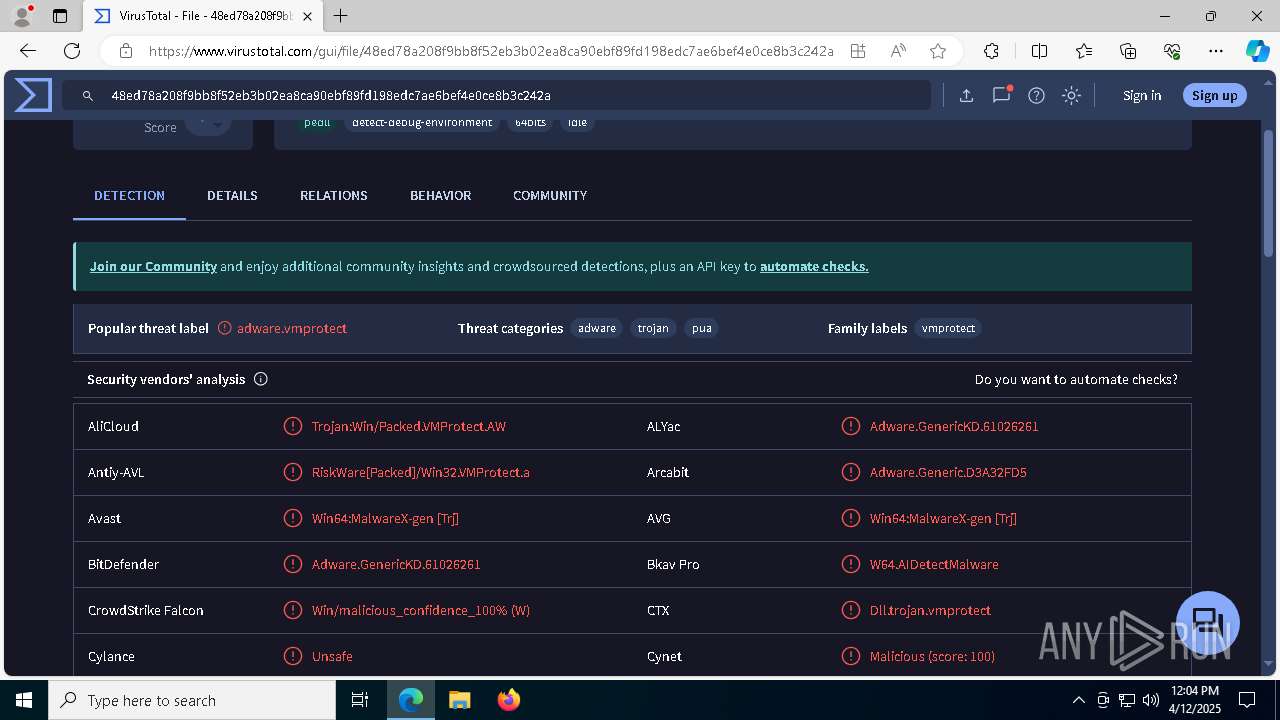
Task: Click the CrowdStrike Falcon detection warning icon
Action: (x=293, y=610)
